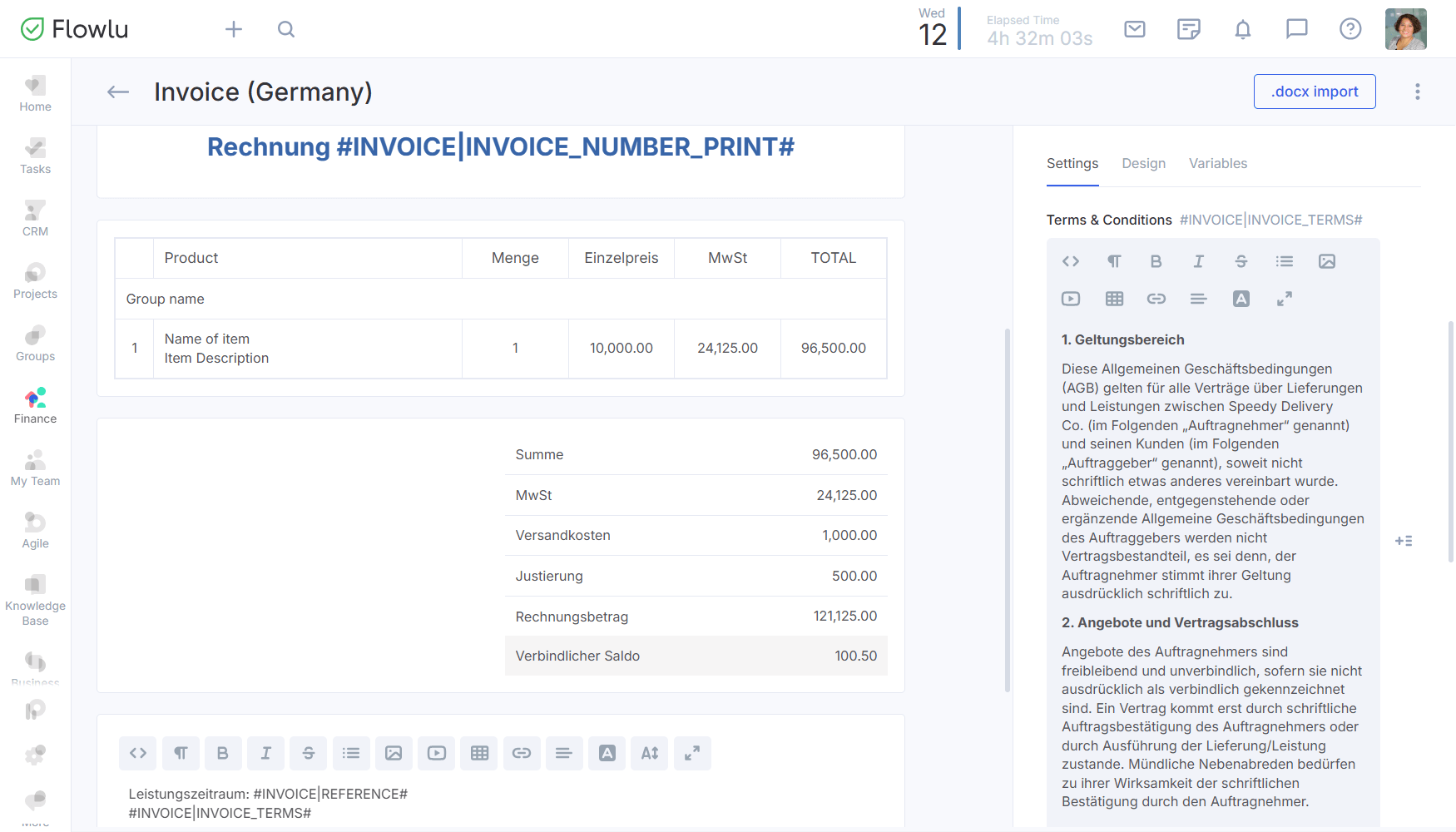The height and width of the screenshot is (832, 1456).
Task: Insert list in Terms editor
Action: pos(1284,261)
